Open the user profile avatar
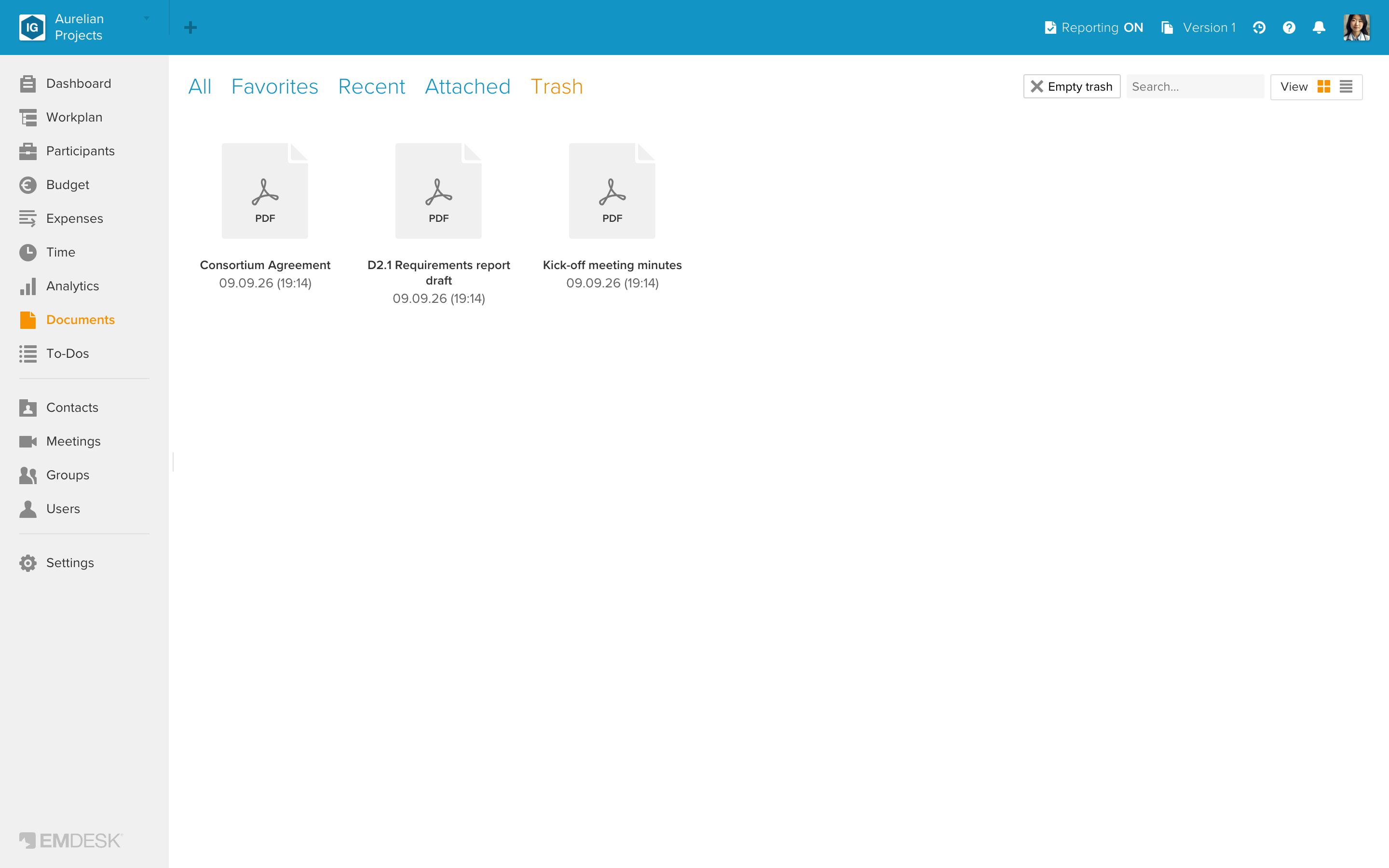The height and width of the screenshot is (868, 1389). pyautogui.click(x=1356, y=27)
